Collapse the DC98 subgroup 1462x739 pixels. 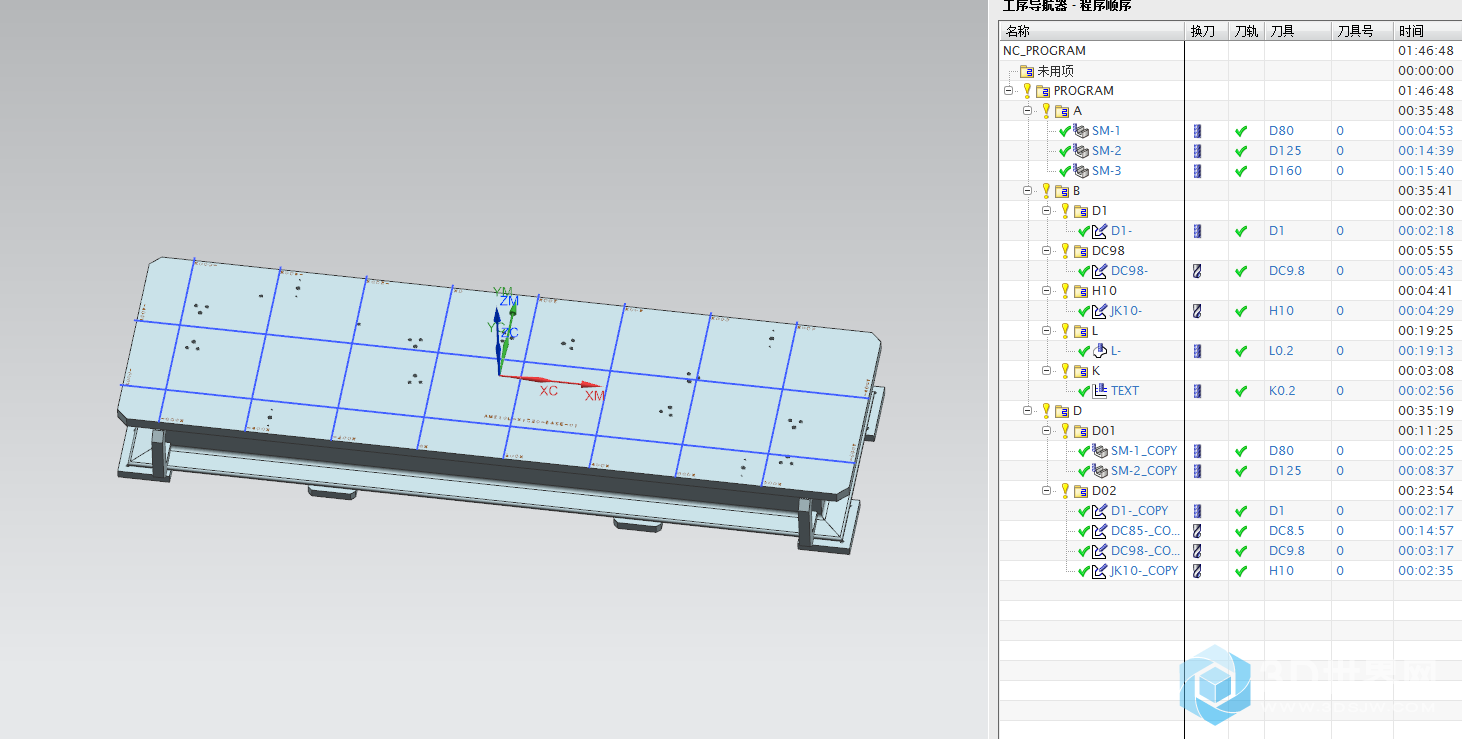[x=1047, y=251]
